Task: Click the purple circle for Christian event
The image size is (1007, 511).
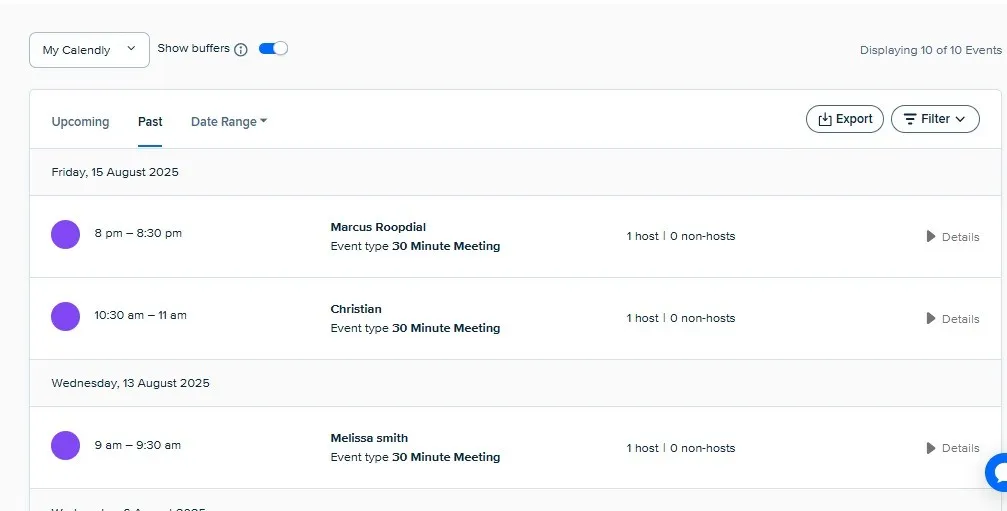Action: [65, 316]
